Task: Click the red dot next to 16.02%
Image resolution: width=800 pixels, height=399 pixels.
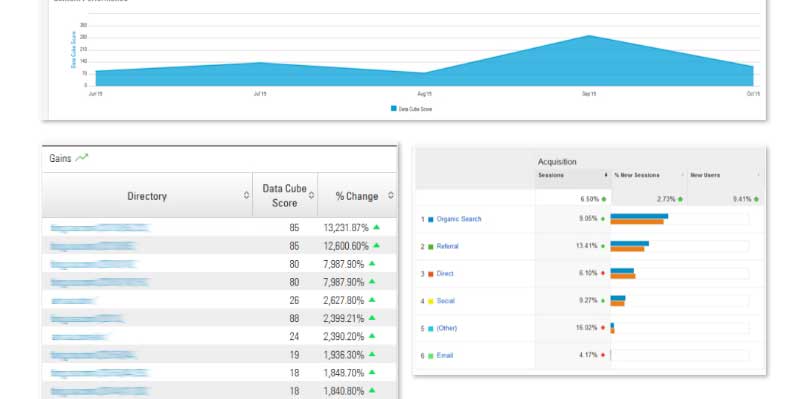Action: click(603, 328)
